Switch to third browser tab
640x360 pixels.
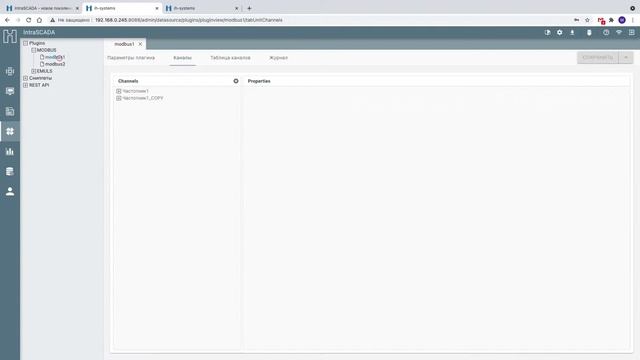pos(202,8)
